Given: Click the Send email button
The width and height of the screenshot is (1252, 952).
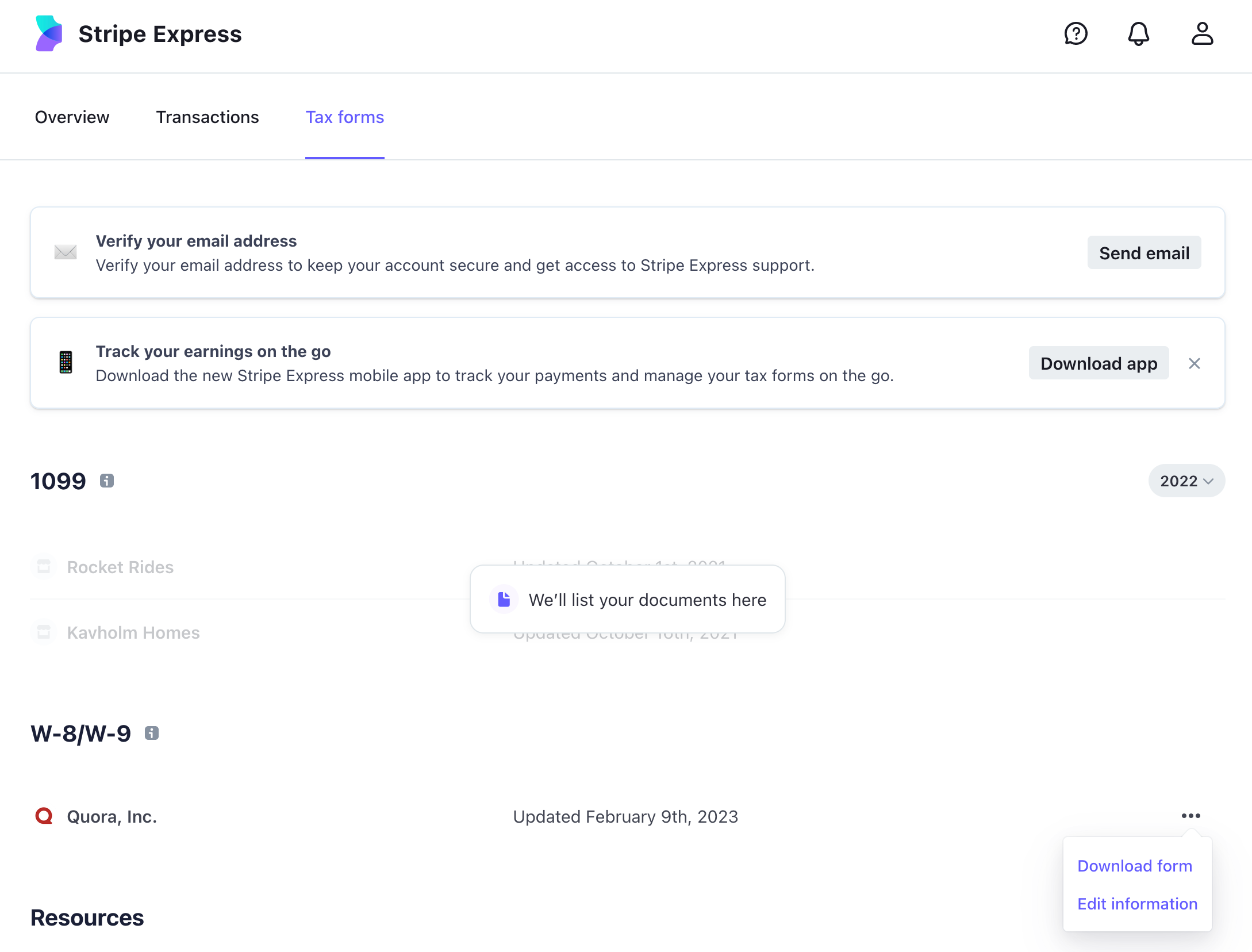Looking at the screenshot, I should coord(1144,253).
